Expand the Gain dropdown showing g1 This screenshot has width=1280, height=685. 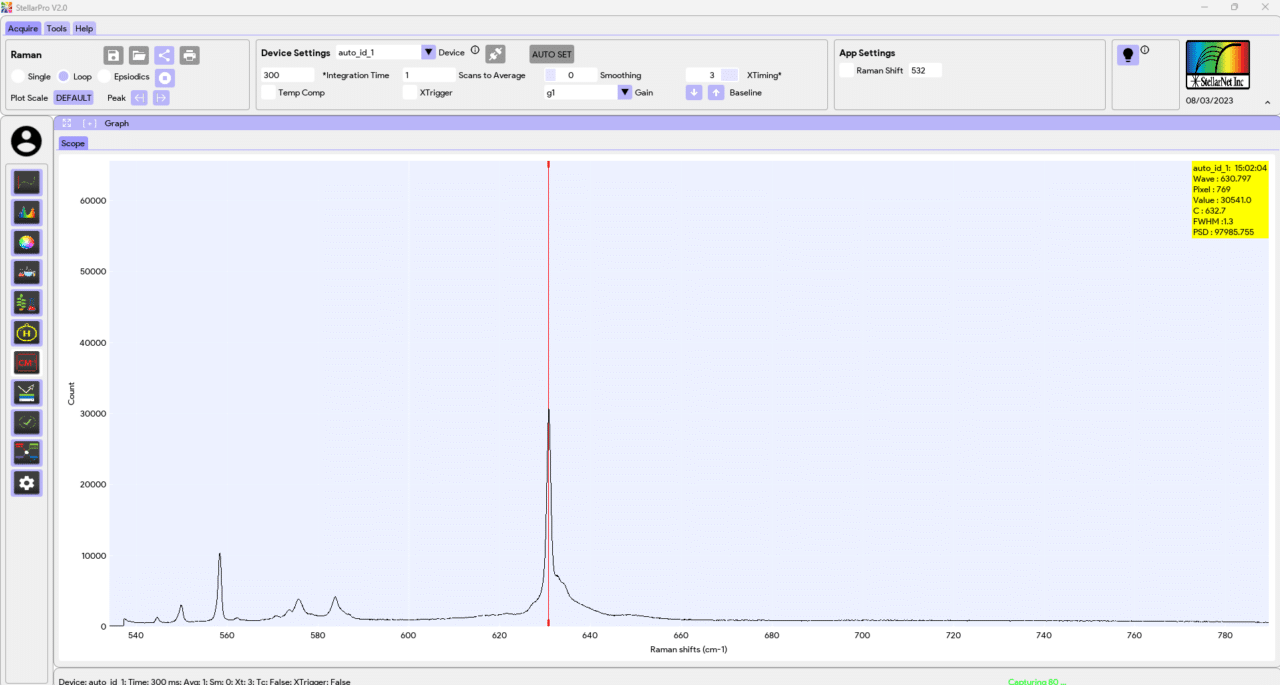[x=624, y=92]
